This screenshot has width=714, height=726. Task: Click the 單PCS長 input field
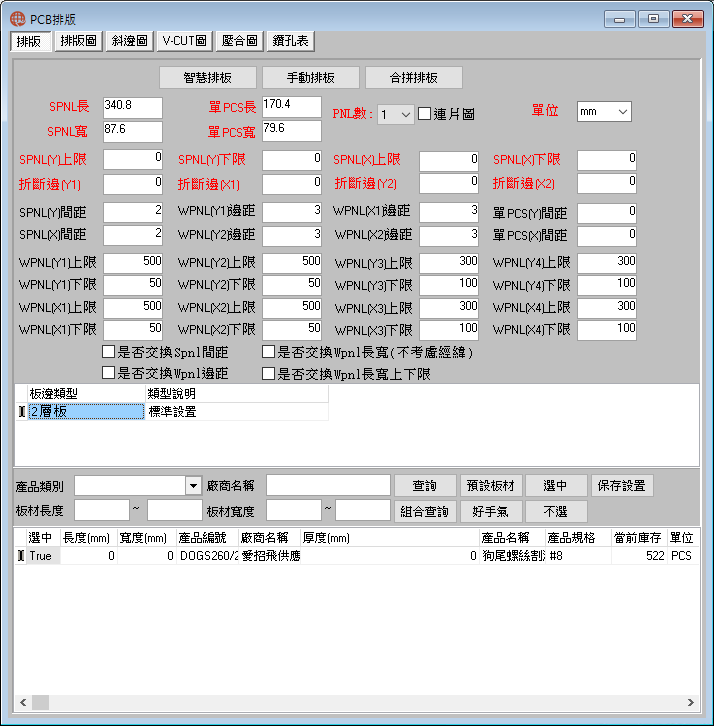point(292,107)
